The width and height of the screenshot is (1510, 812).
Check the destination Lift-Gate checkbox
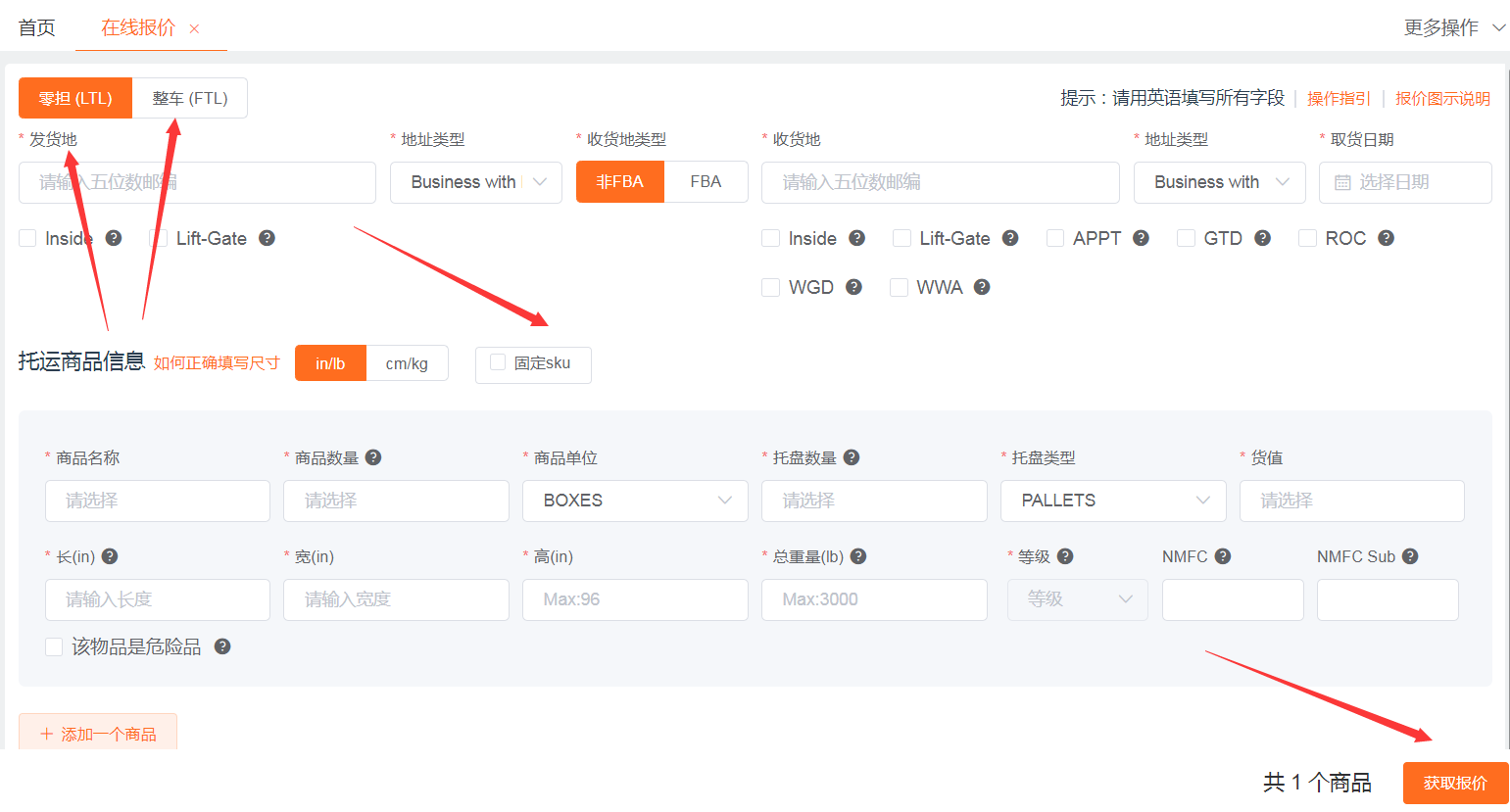tap(901, 238)
